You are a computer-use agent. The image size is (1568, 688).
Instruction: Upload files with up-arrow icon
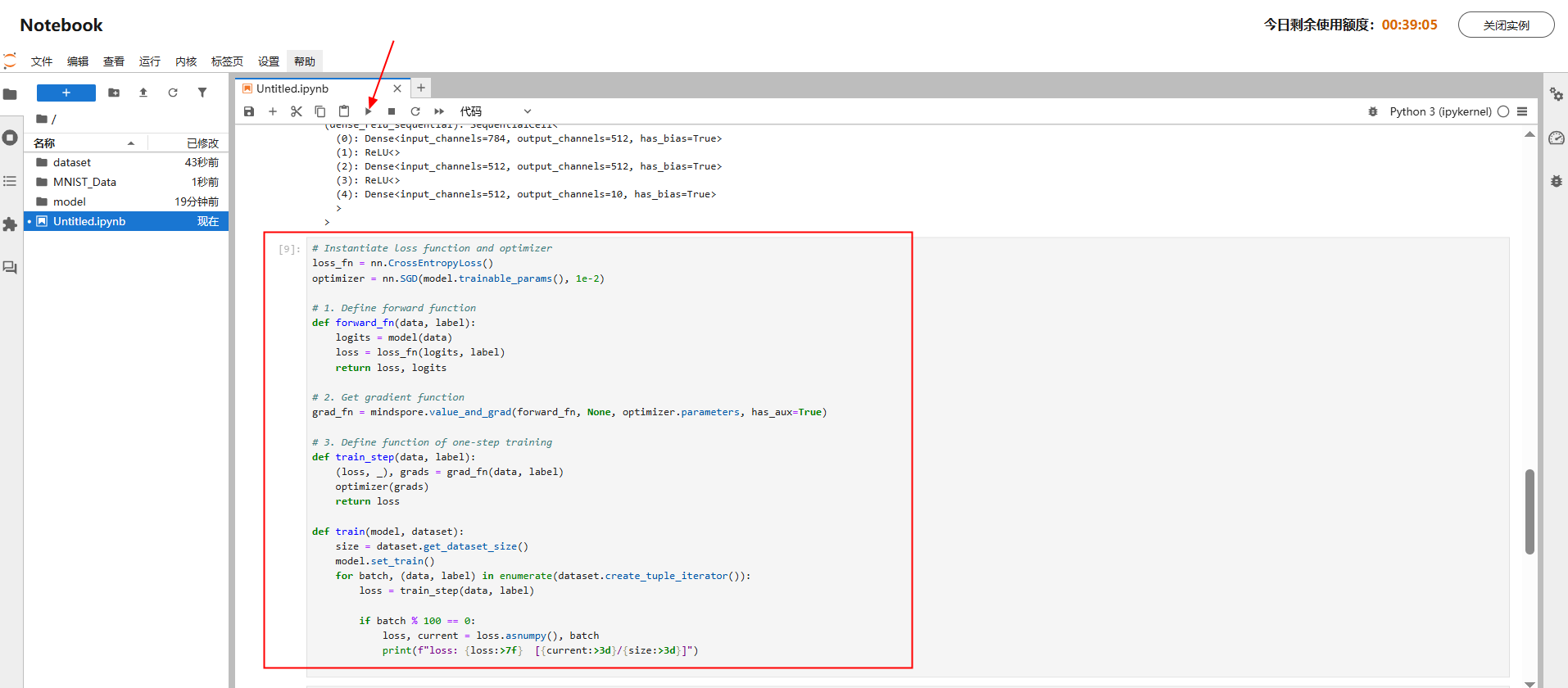click(143, 93)
